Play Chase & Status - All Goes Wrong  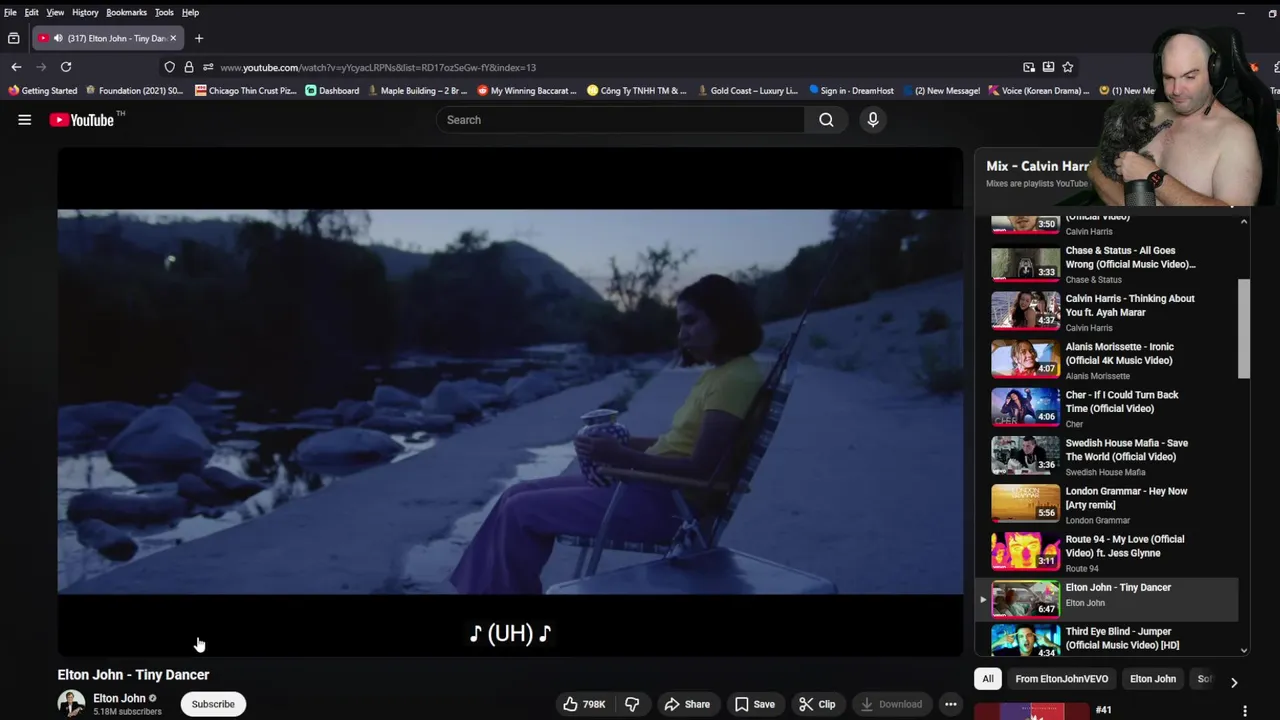[x=1108, y=264]
